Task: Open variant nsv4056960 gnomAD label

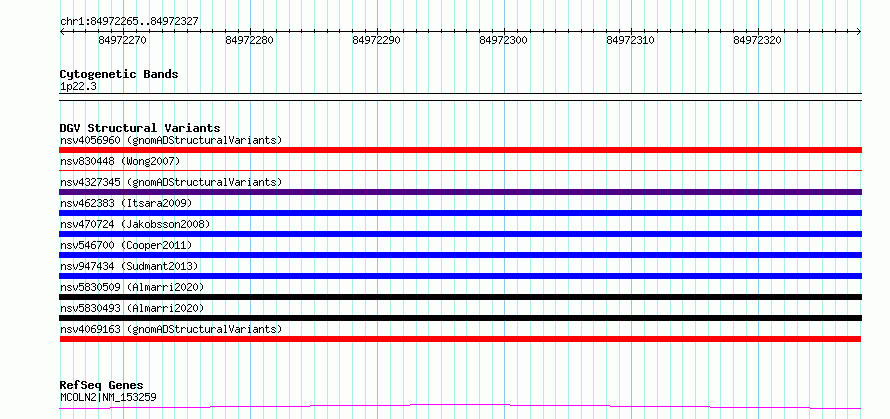Action: point(171,140)
